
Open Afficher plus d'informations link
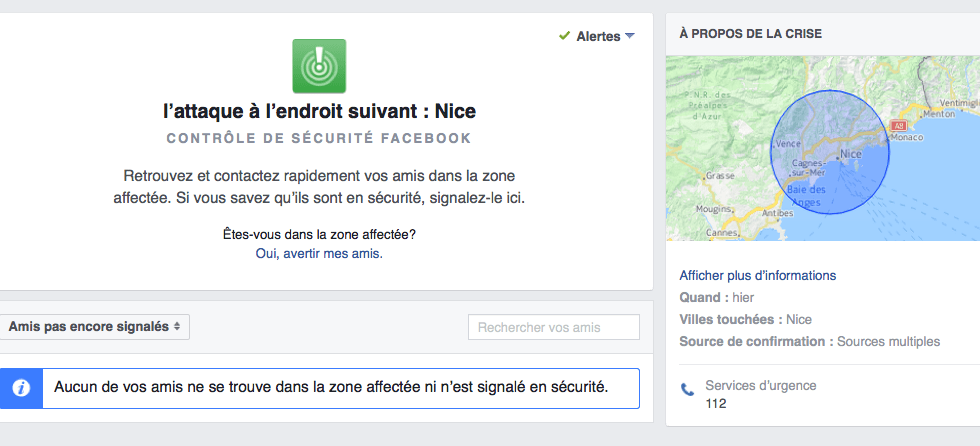click(757, 275)
